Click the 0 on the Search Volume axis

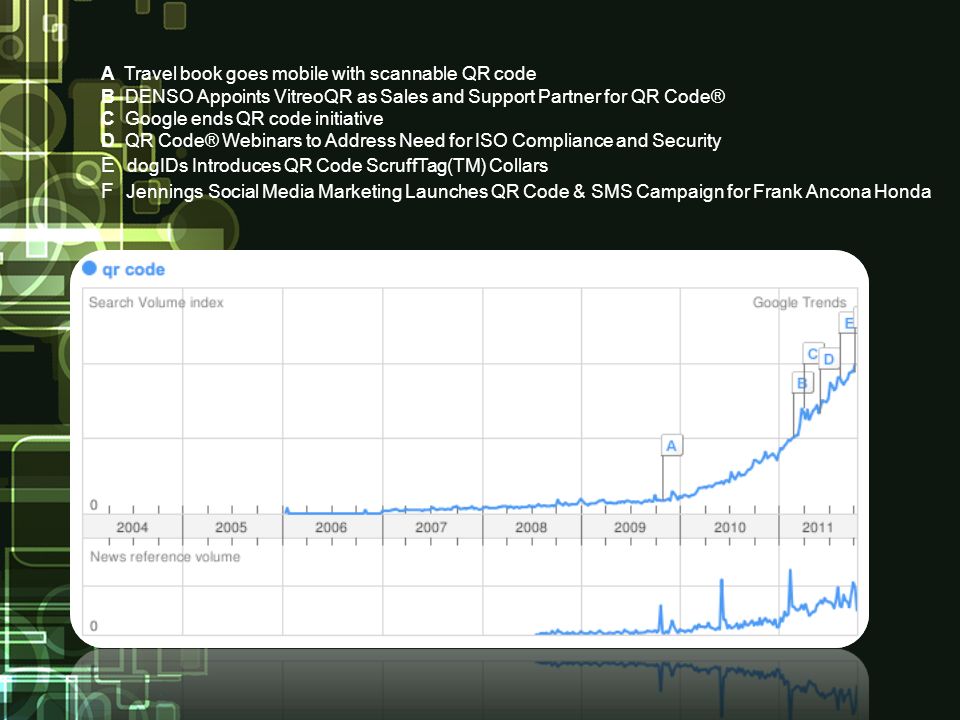pyautogui.click(x=94, y=505)
